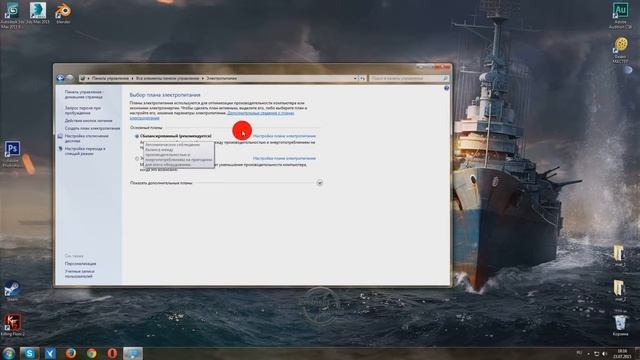The height and width of the screenshot is (360, 640).
Task: Launch Opera from the taskbar
Action: (112, 353)
